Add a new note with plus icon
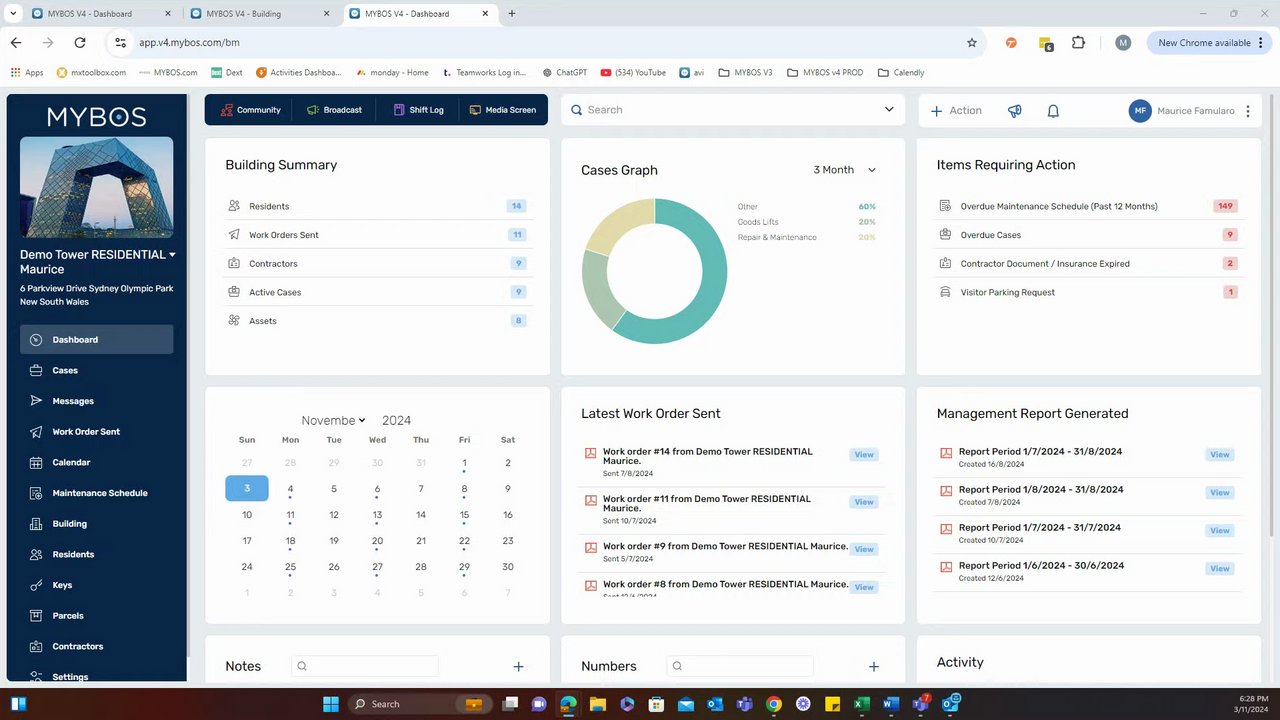Screen dimensions: 1280x720 [518, 666]
